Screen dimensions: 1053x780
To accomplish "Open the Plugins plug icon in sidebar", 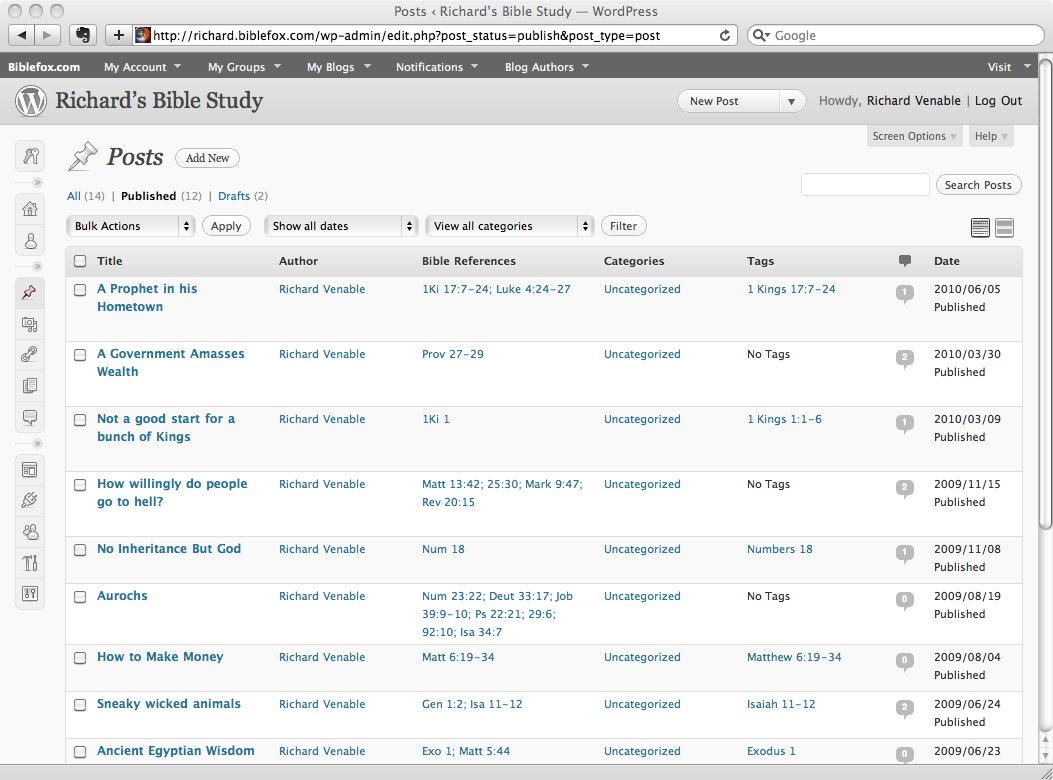I will tap(30, 501).
